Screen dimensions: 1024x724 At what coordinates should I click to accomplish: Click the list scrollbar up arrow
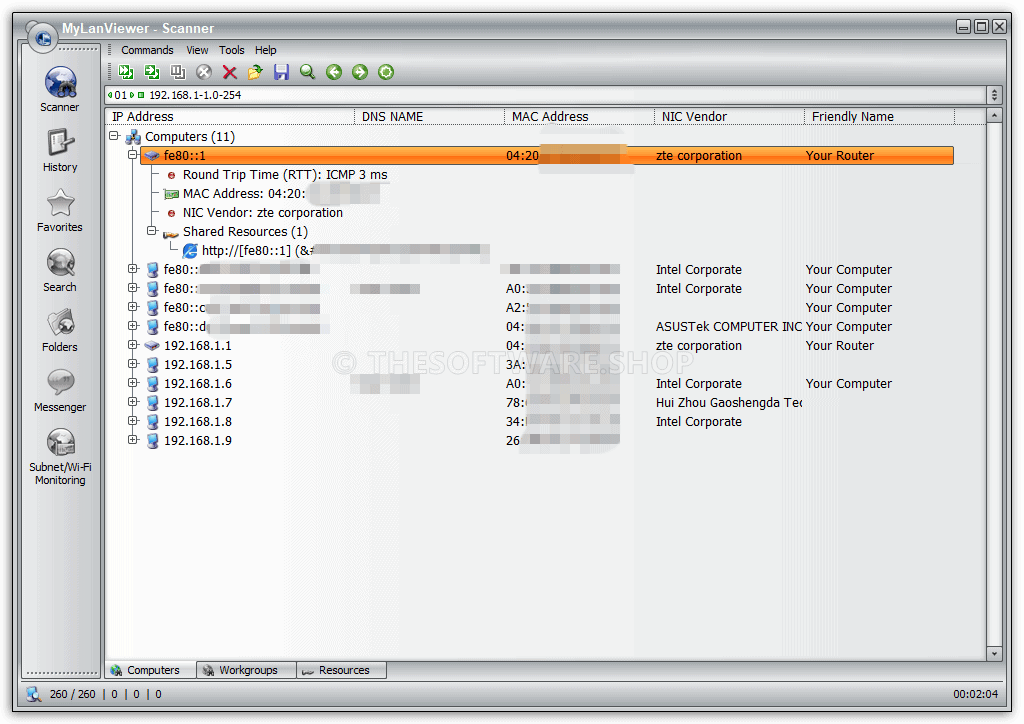click(994, 116)
